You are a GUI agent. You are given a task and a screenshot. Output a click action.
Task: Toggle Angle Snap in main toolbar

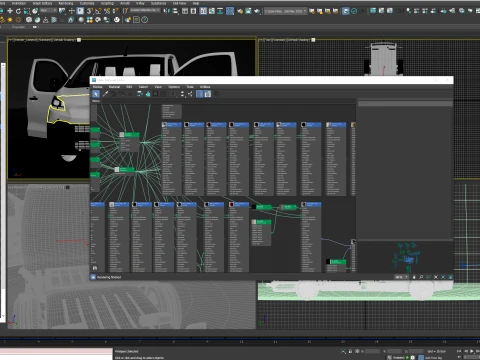pos(98,11)
